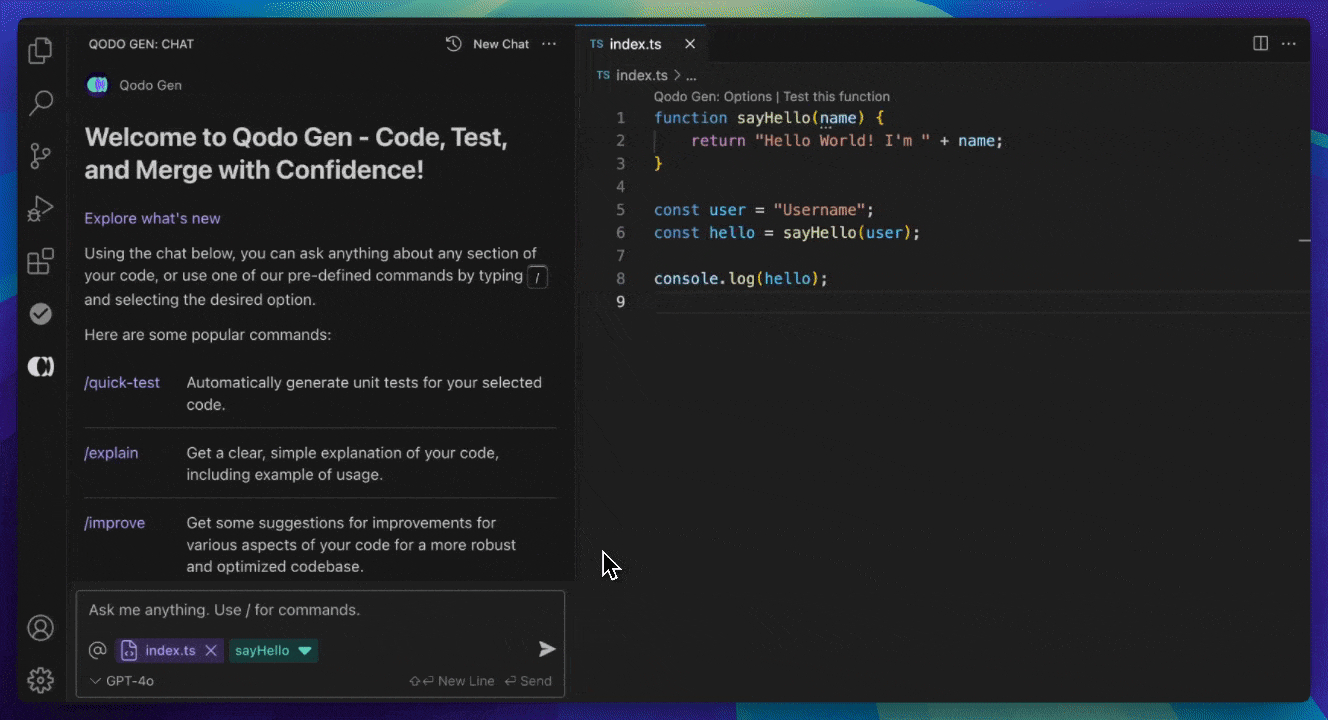
Task: Click line number 9 in the gutter
Action: click(620, 301)
